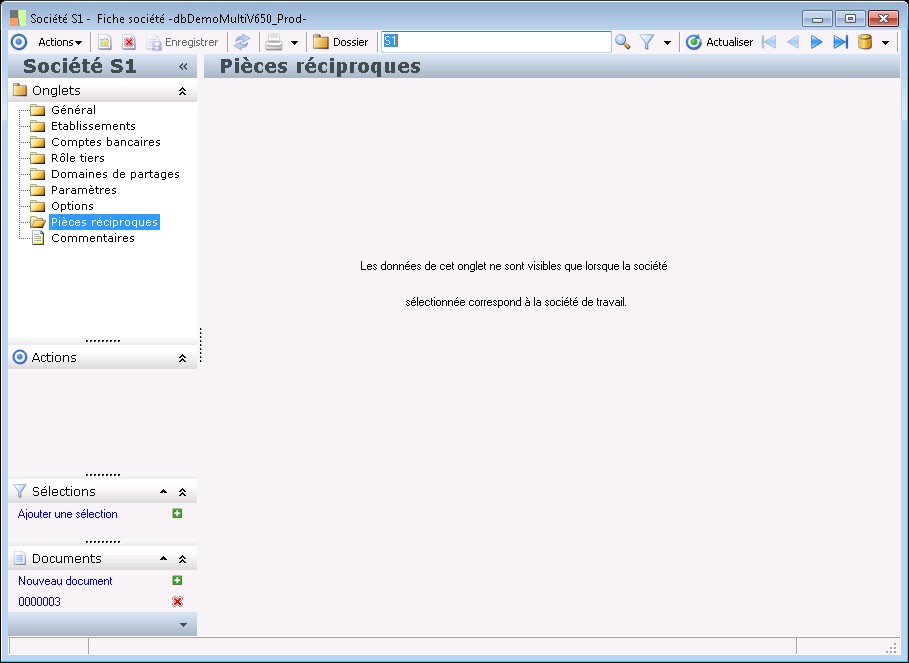Open the Rôle tiers tab
Image resolution: width=909 pixels, height=663 pixels.
pyautogui.click(x=78, y=158)
